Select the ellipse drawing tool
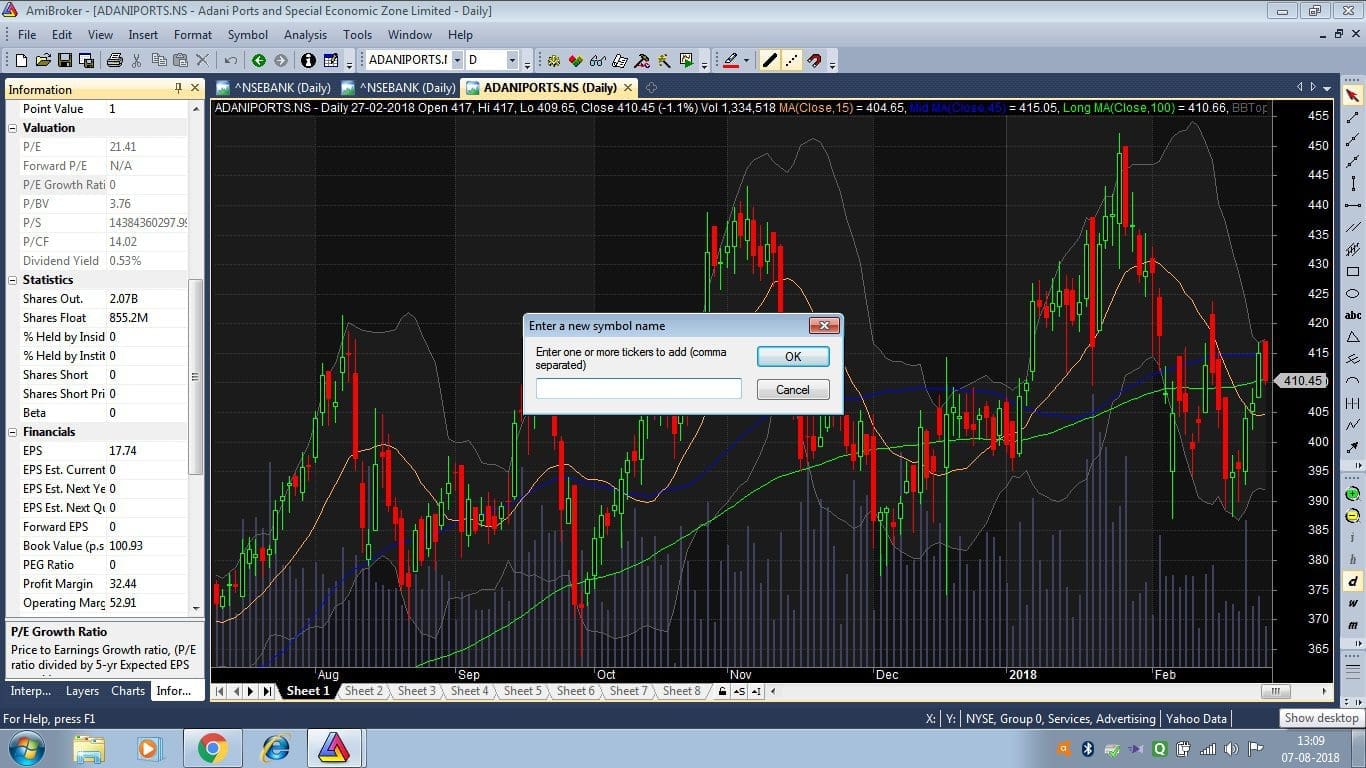1366x768 pixels. tap(1353, 294)
